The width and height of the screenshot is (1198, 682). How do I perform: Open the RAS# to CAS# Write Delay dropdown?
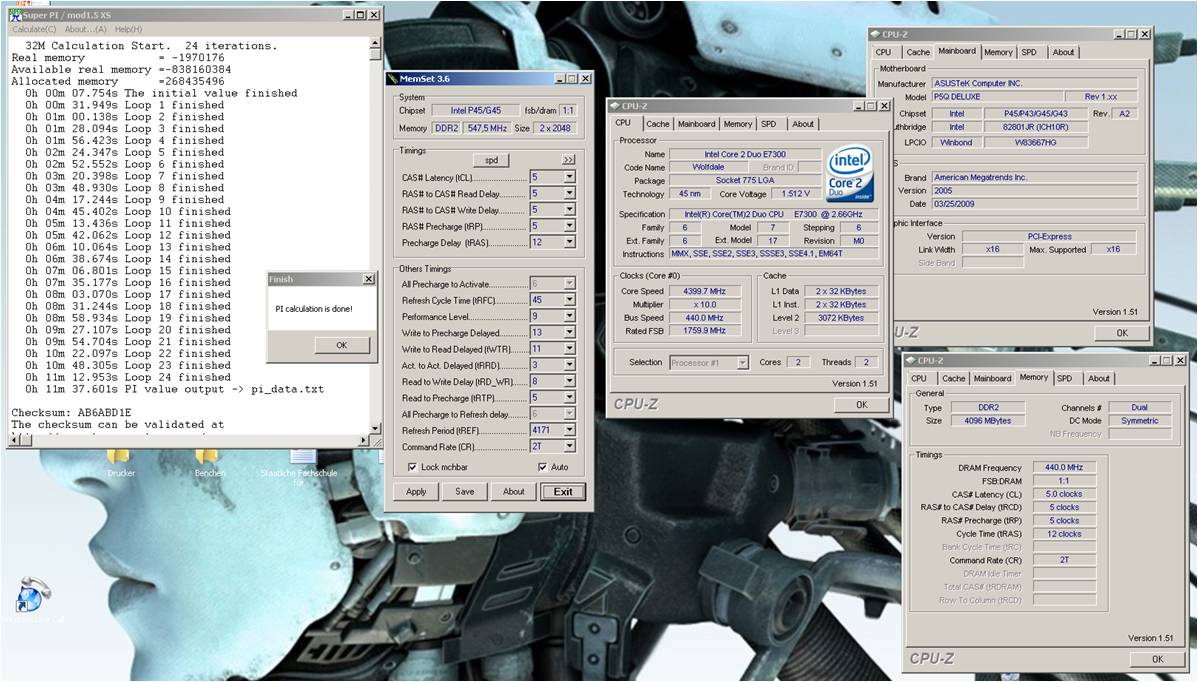pos(569,209)
